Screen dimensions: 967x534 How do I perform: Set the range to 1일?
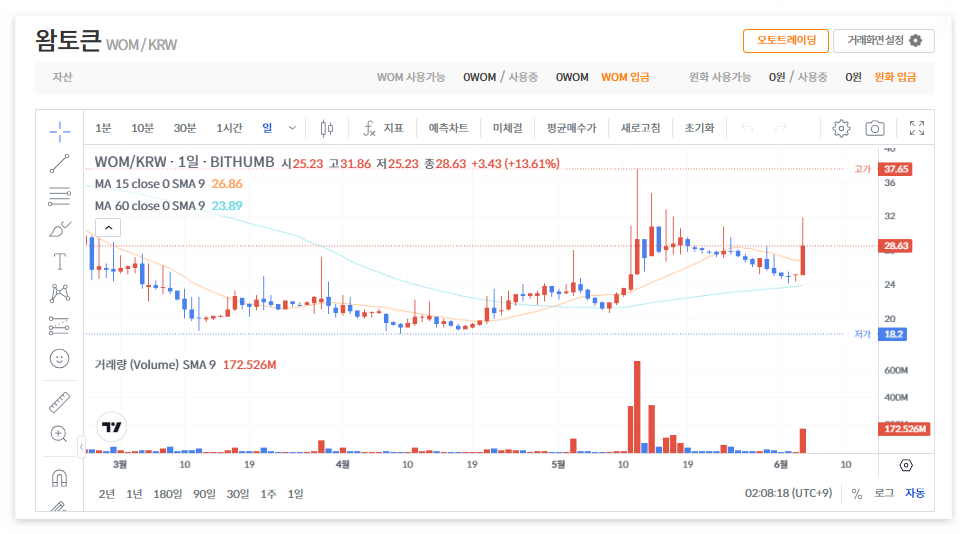(x=295, y=494)
